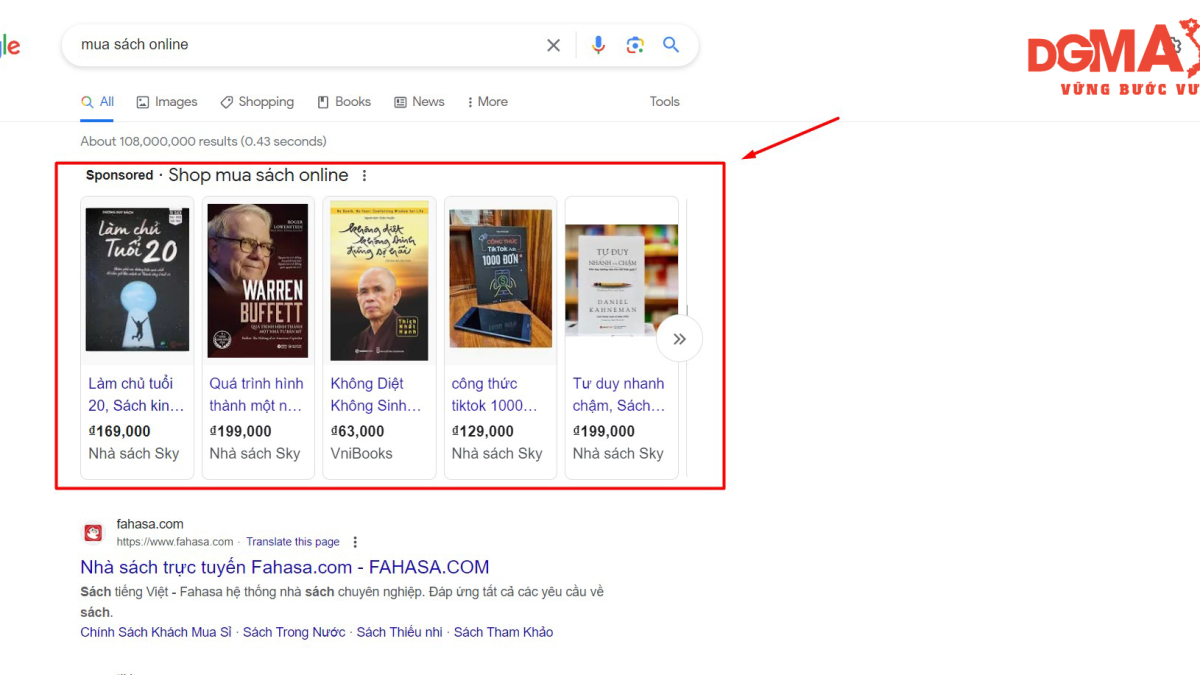The width and height of the screenshot is (1200, 675).
Task: Click the 'Translate this page' link
Action: pos(293,542)
